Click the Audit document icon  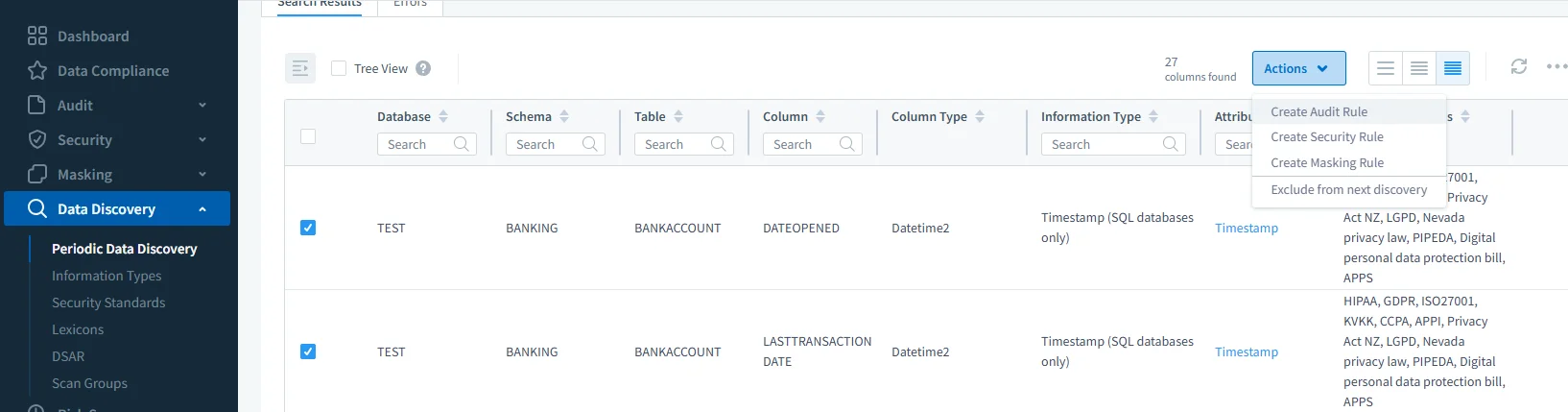(x=37, y=105)
